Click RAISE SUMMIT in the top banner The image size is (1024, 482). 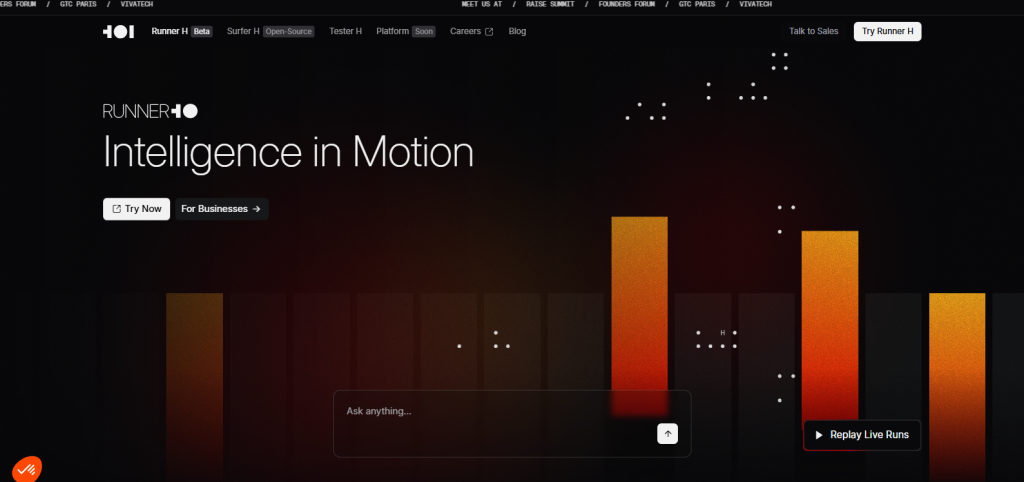pyautogui.click(x=550, y=4)
